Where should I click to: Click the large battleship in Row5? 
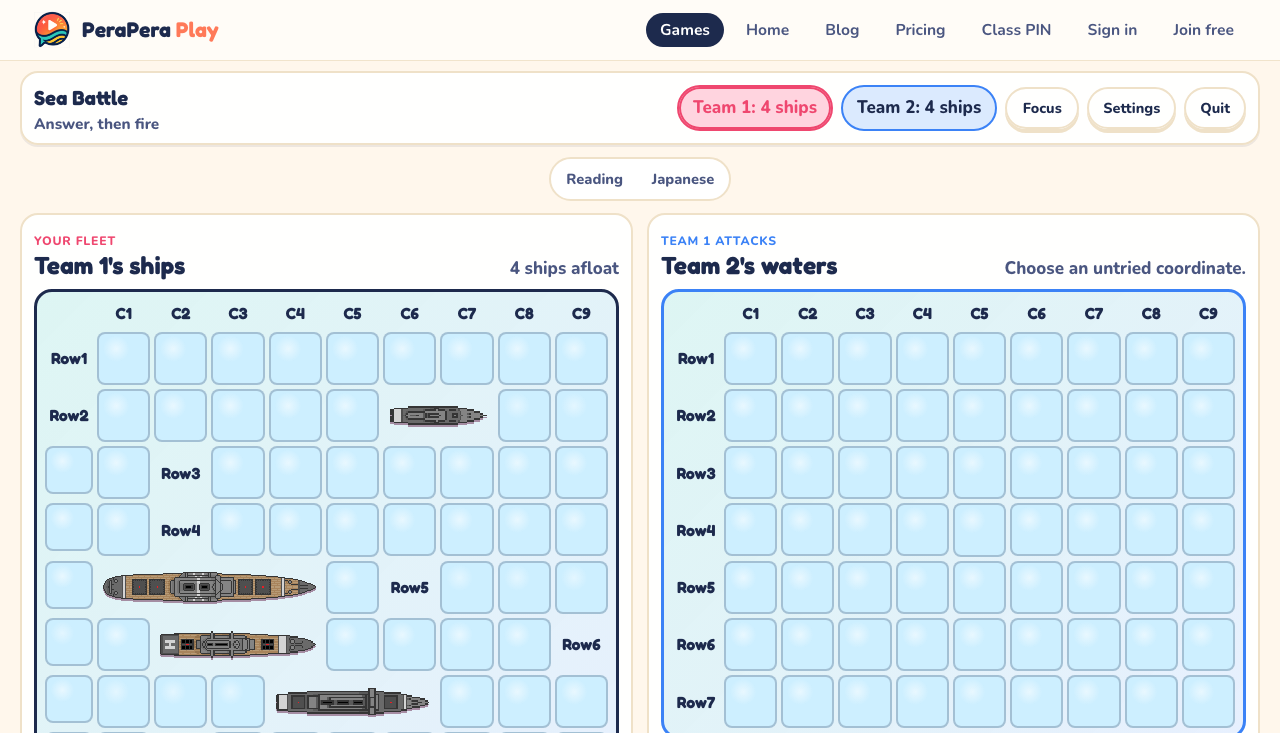(209, 588)
